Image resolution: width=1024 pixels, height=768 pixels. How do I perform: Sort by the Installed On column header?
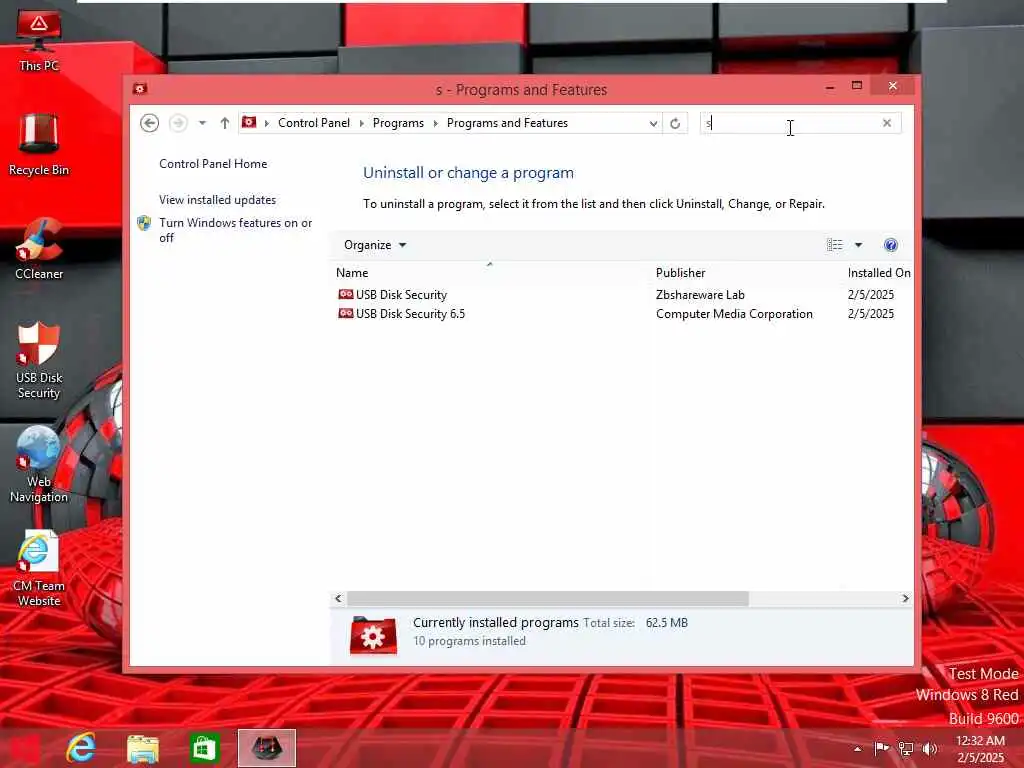[x=879, y=273]
